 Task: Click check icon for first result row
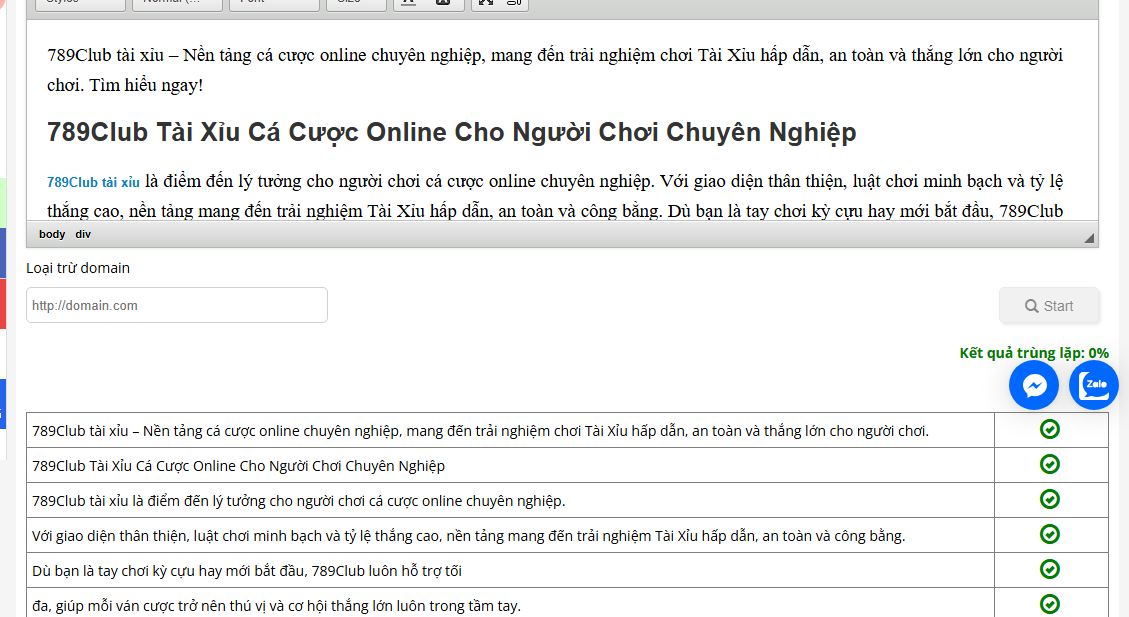[1049, 430]
